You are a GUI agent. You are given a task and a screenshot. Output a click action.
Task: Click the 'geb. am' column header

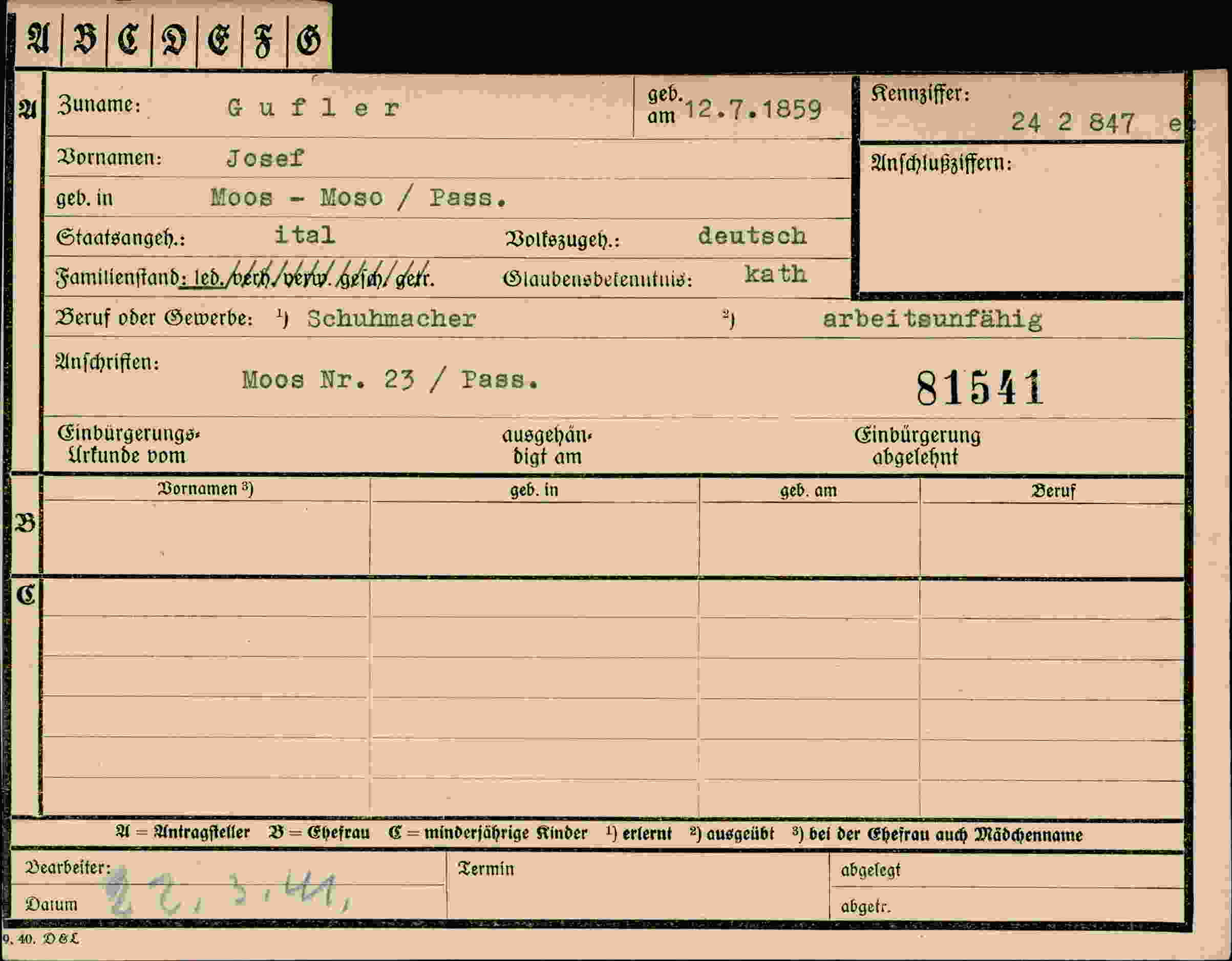click(x=809, y=491)
